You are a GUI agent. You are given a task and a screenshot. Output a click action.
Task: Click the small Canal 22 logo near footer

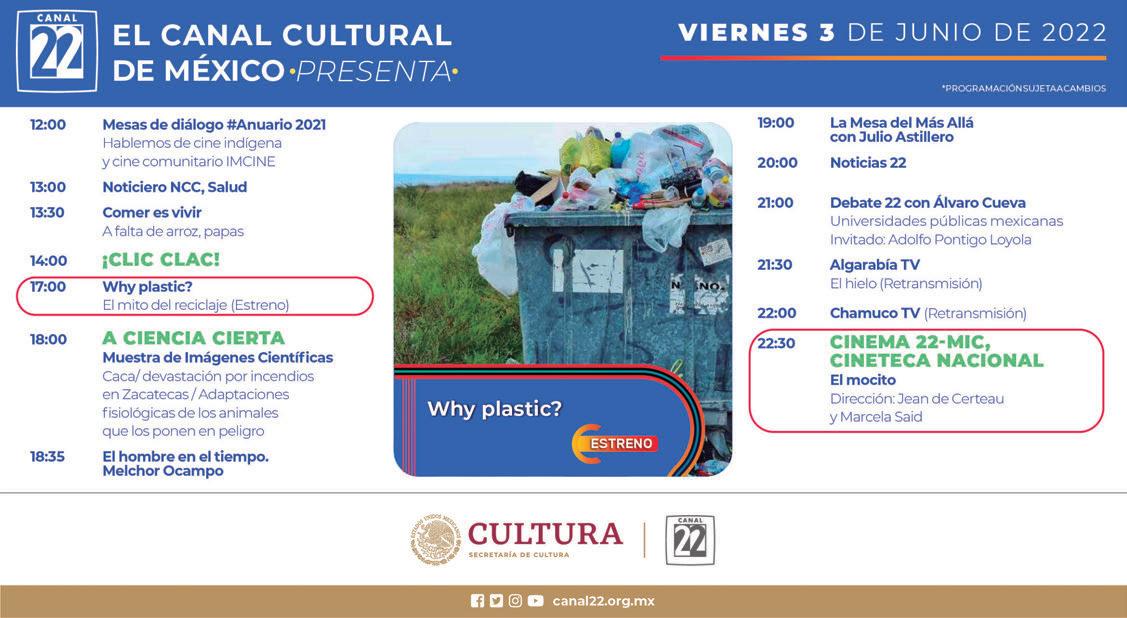tap(690, 540)
